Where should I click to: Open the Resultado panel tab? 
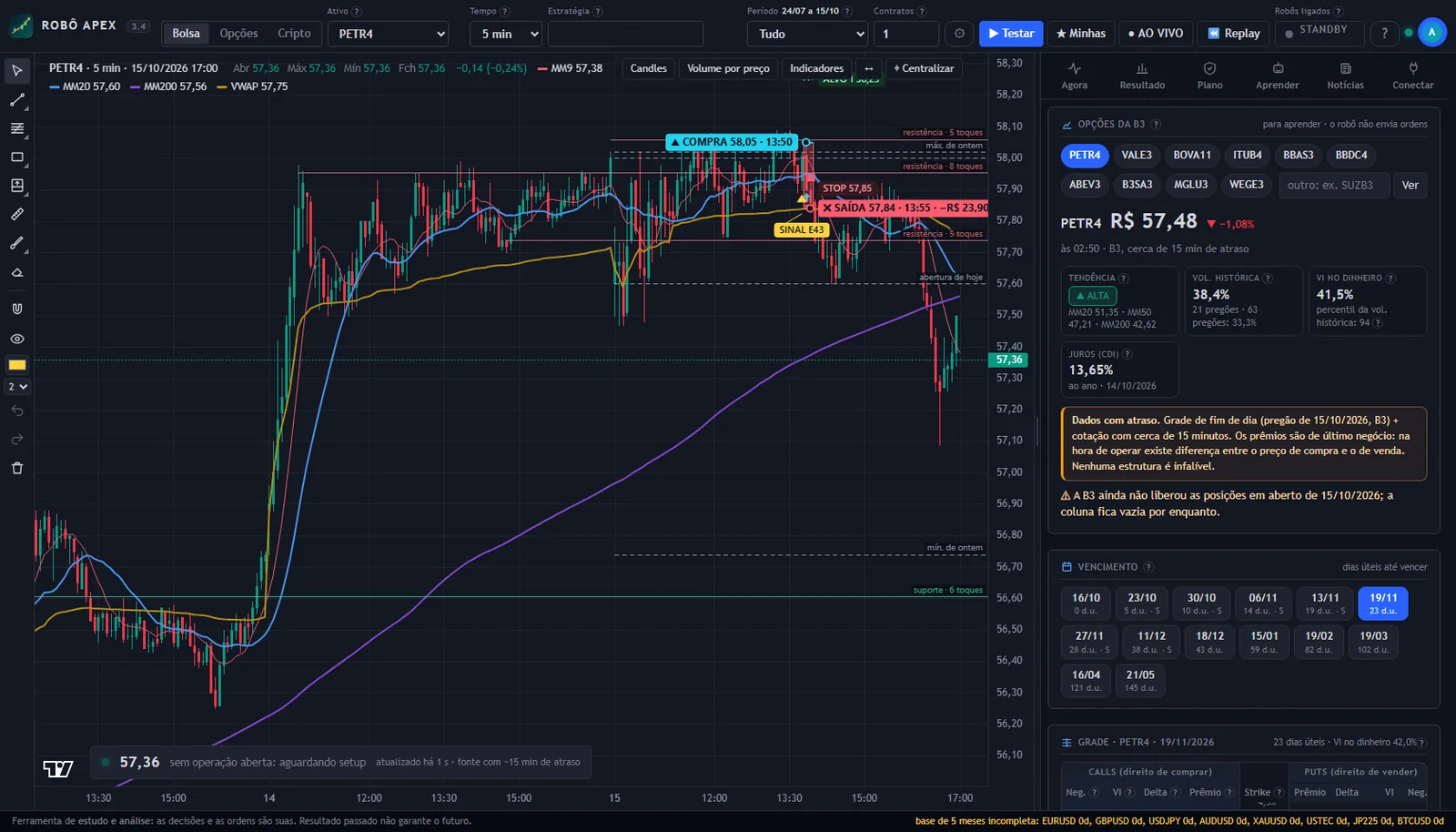pyautogui.click(x=1142, y=76)
